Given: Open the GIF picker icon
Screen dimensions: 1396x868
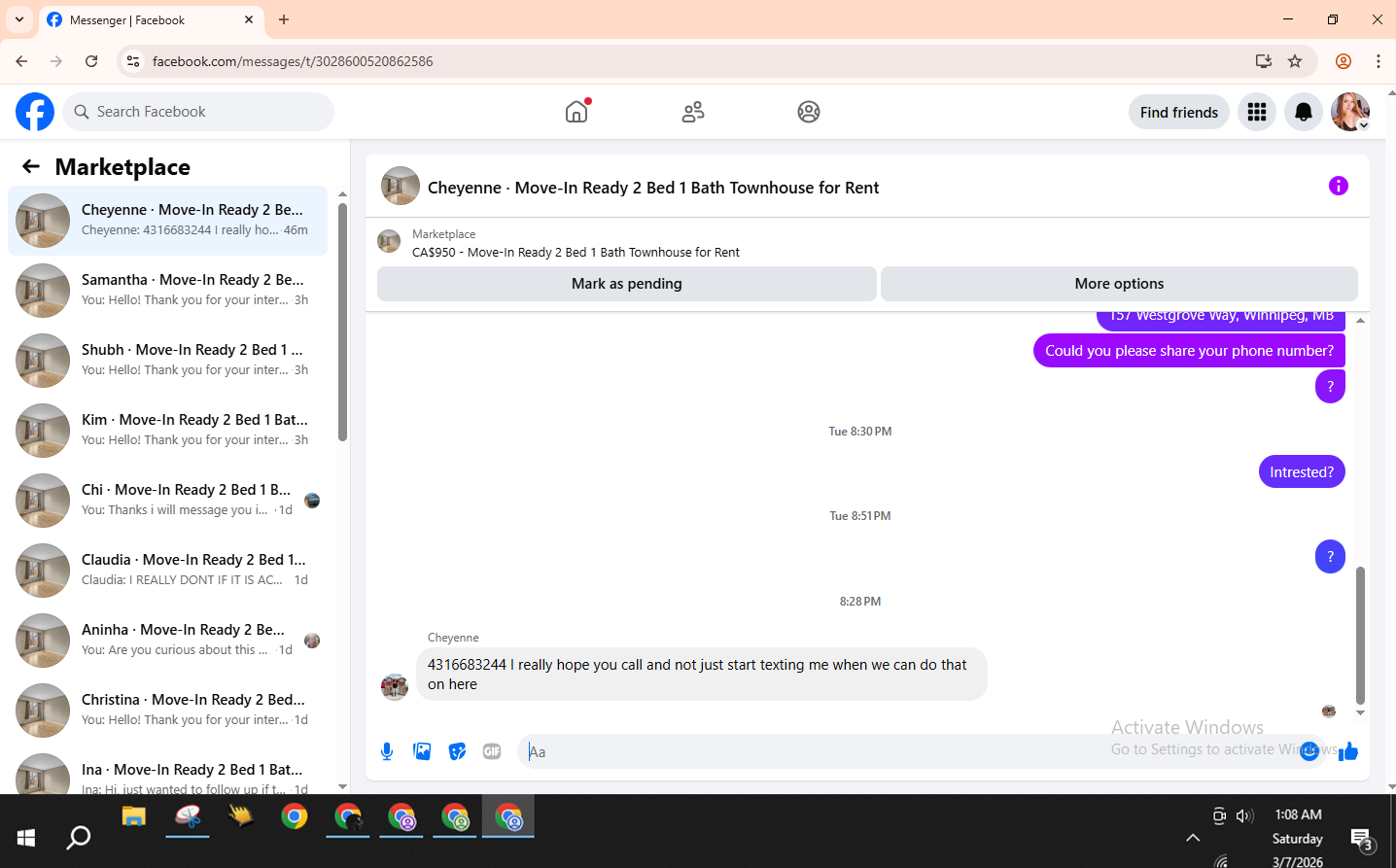Looking at the screenshot, I should 492,751.
